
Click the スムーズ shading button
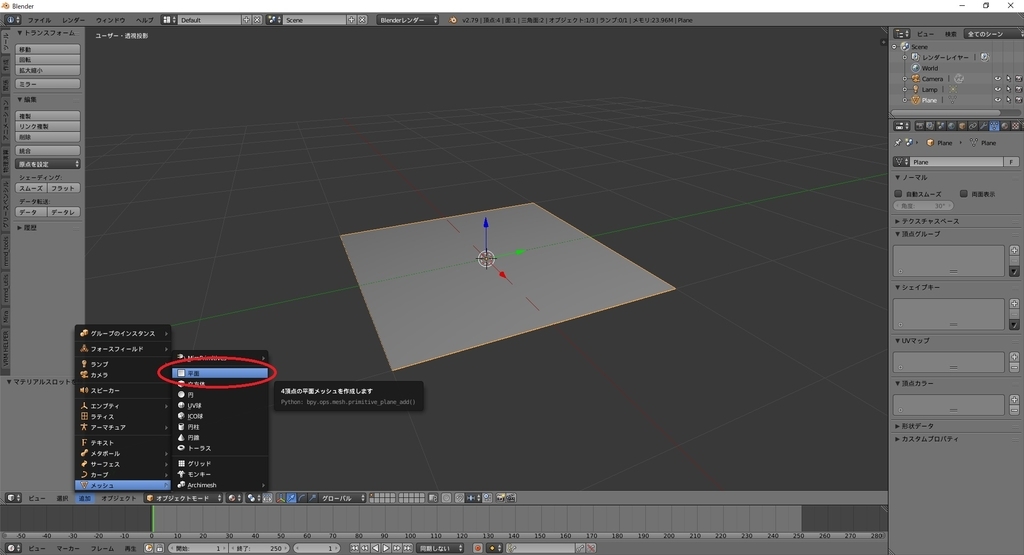[x=31, y=188]
